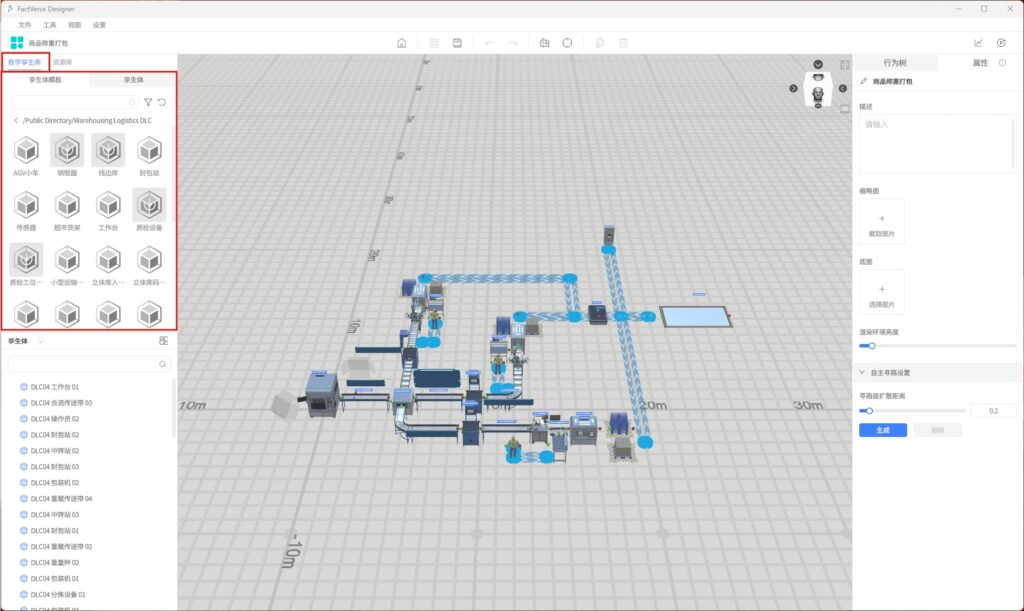Image resolution: width=1024 pixels, height=611 pixels.
Task: Click the play/run icon at top right
Action: coord(1001,43)
